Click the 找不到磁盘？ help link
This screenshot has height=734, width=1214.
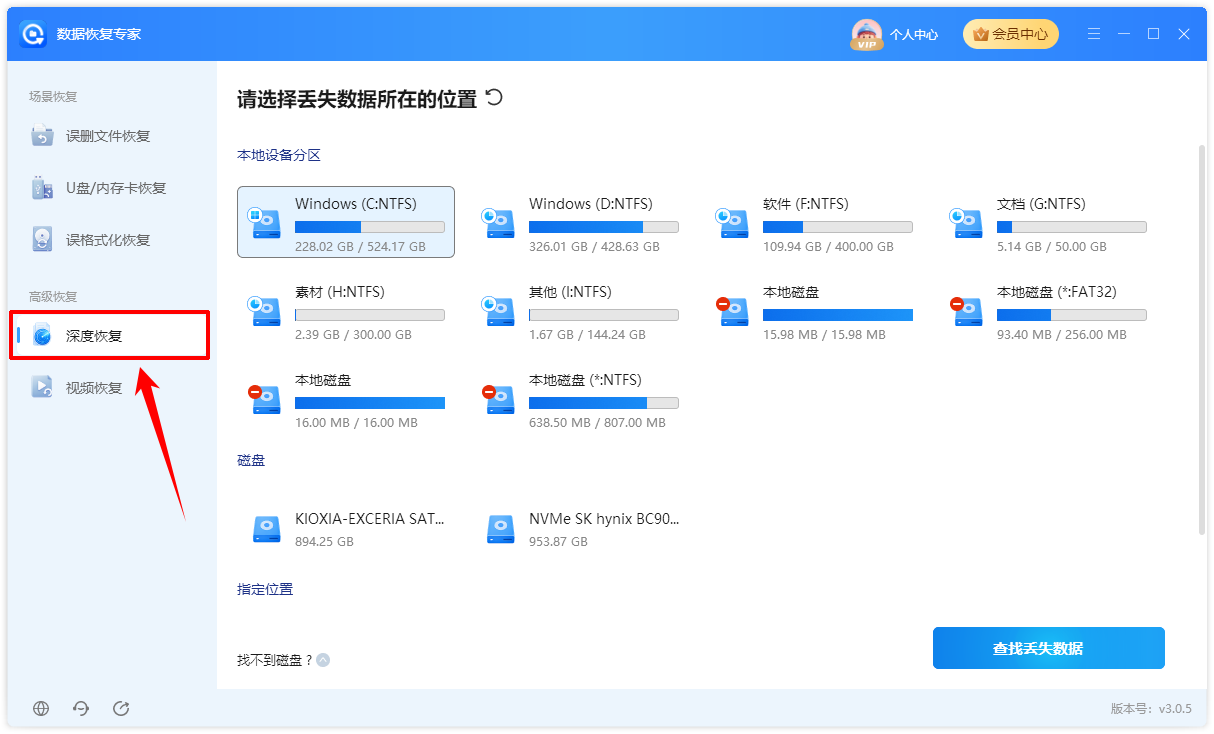tap(275, 660)
